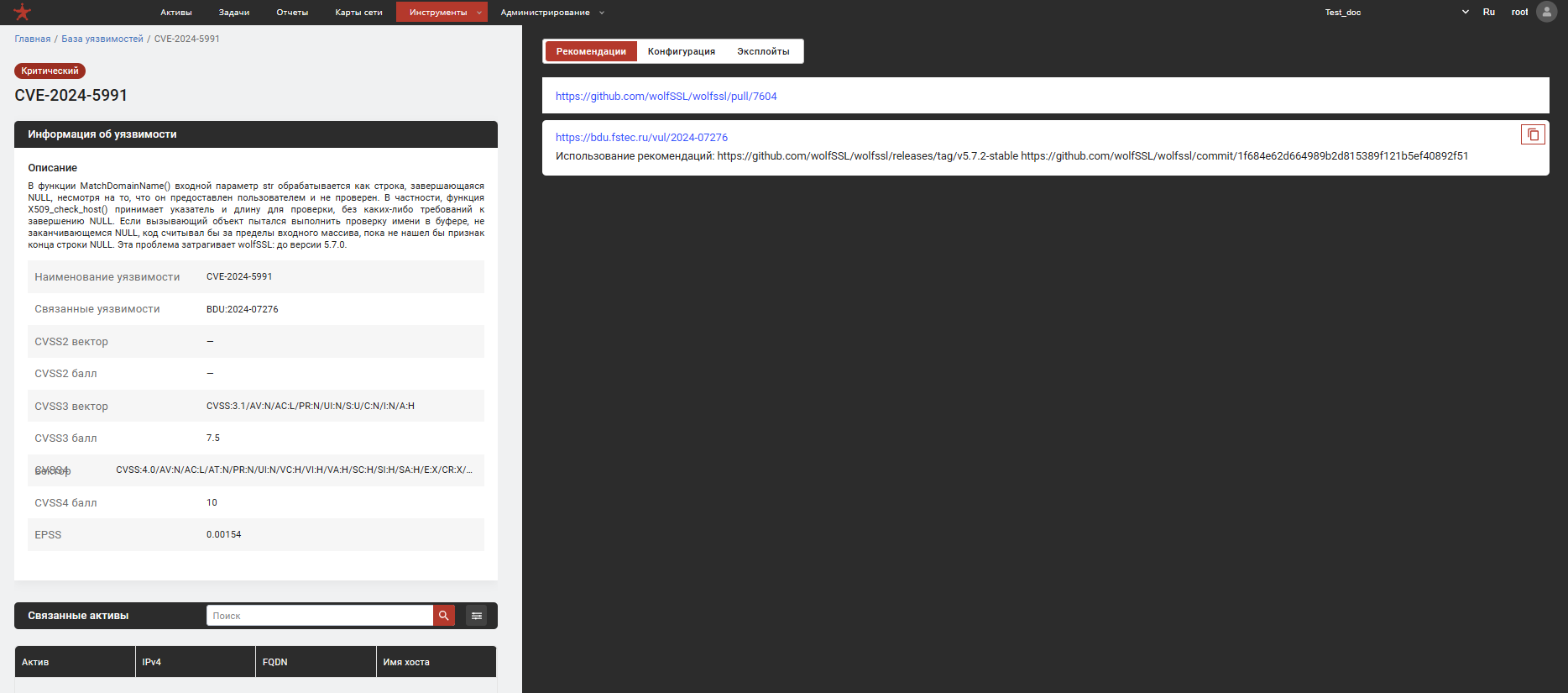Go to Отчеты section
Viewport: 1568px width, 693px height.
click(x=292, y=13)
